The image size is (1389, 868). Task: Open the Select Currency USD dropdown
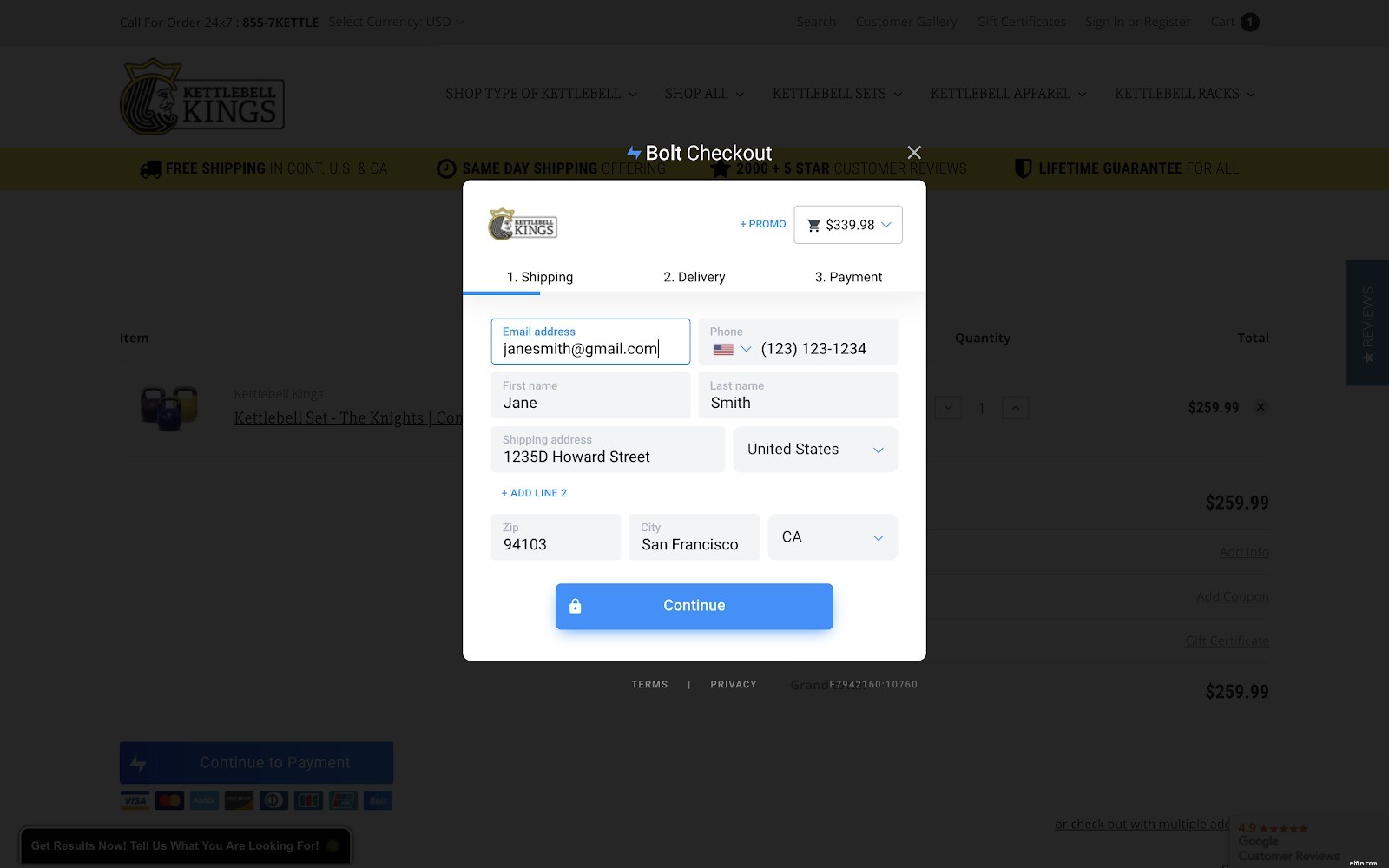395,22
